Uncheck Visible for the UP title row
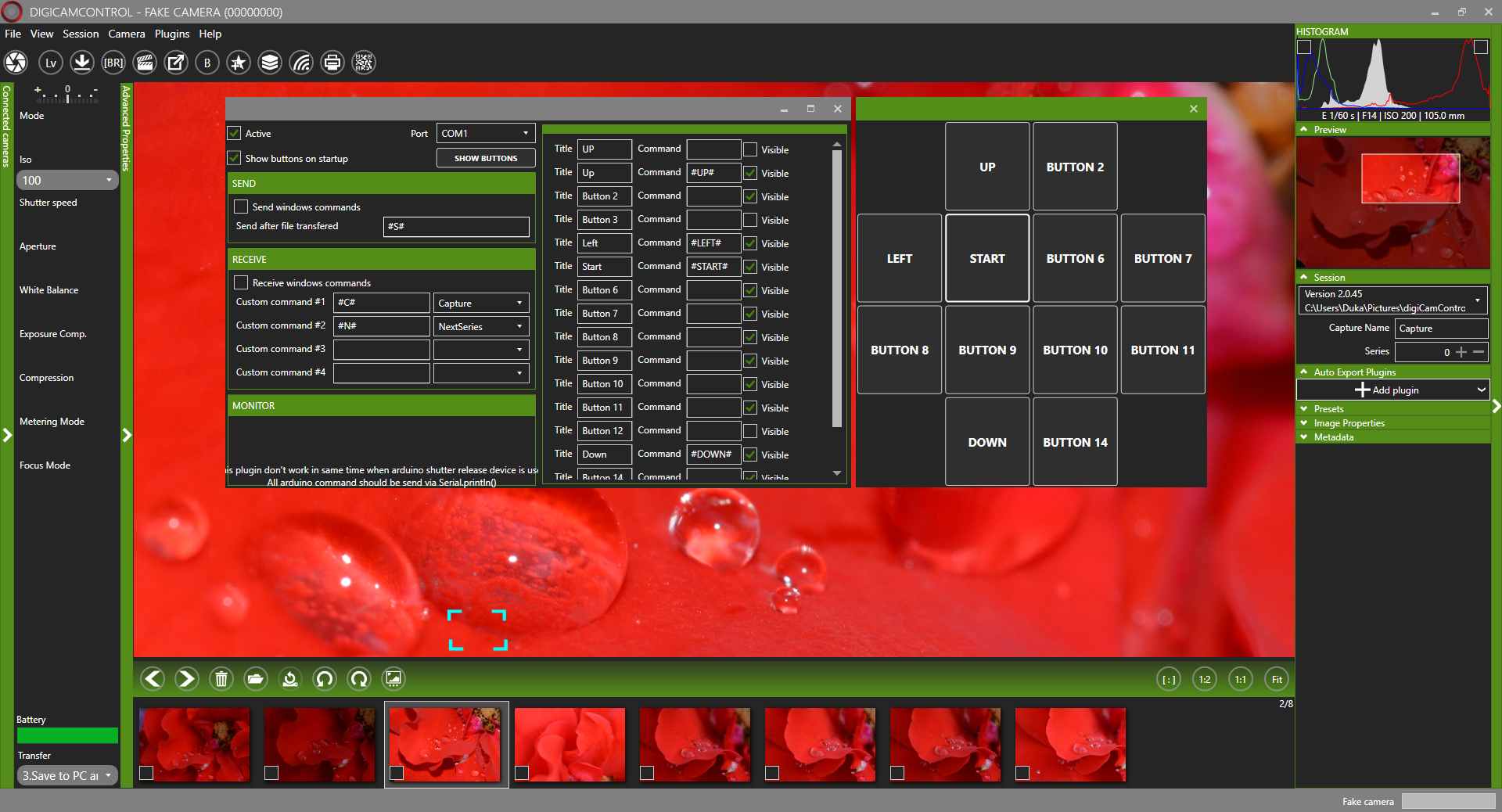Screen dimensions: 1502x812 click(x=750, y=149)
